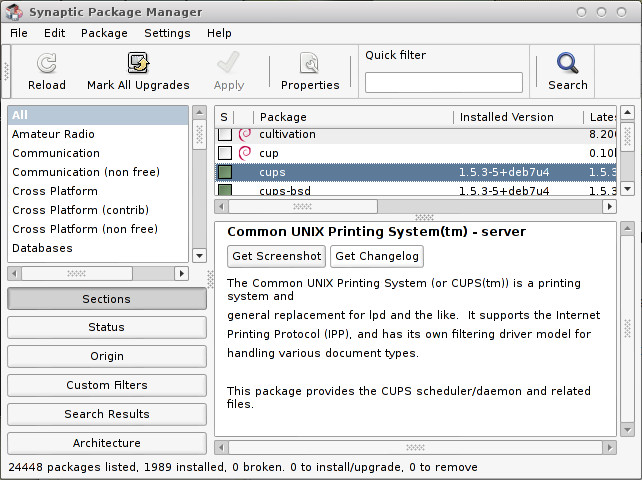Sort by Package column header

(x=353, y=117)
